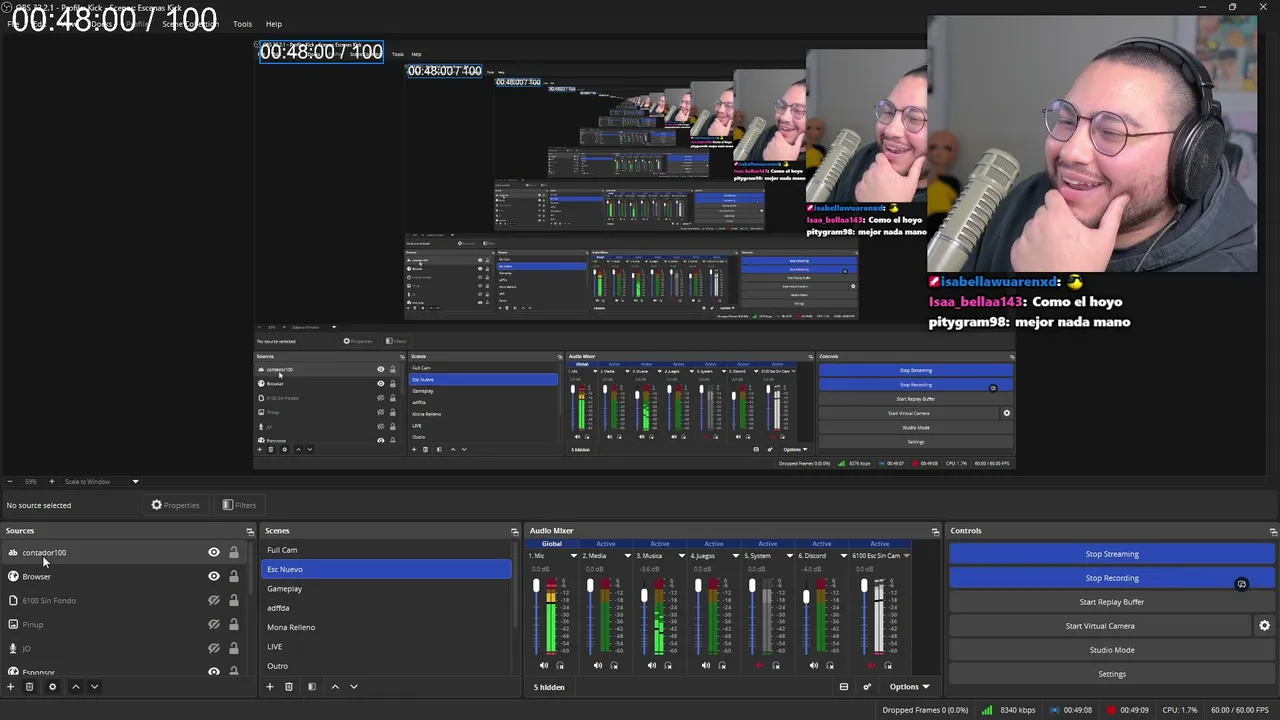
Task: Click the pause recording icon beside Stop Recording
Action: pyautogui.click(x=1241, y=584)
